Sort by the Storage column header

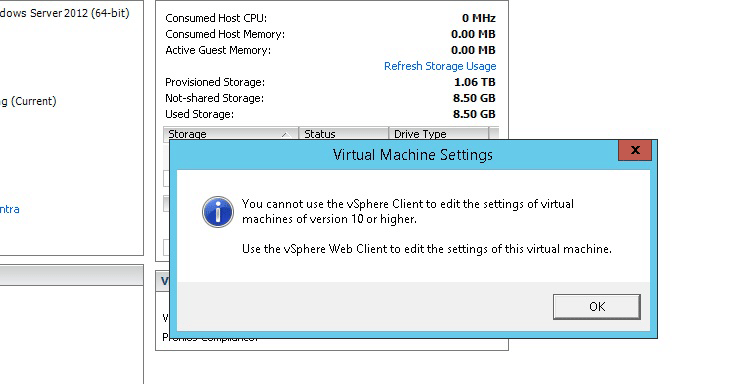[231, 134]
